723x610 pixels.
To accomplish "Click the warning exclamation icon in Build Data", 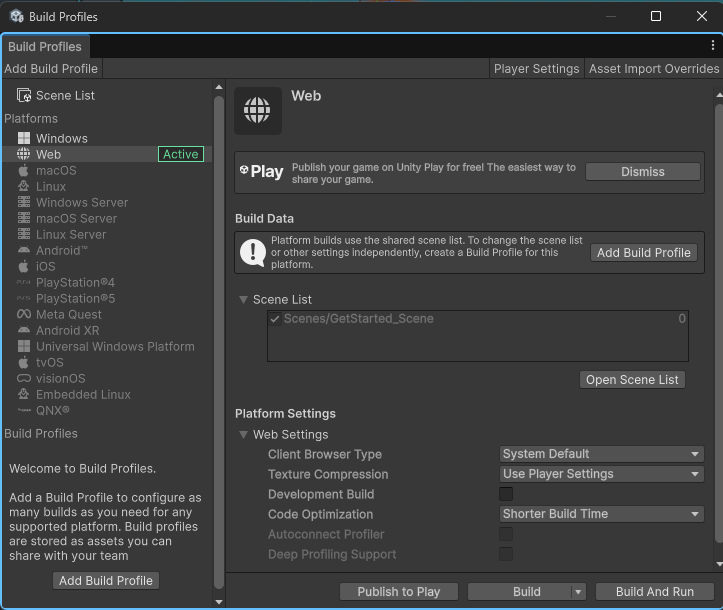I will 253,253.
